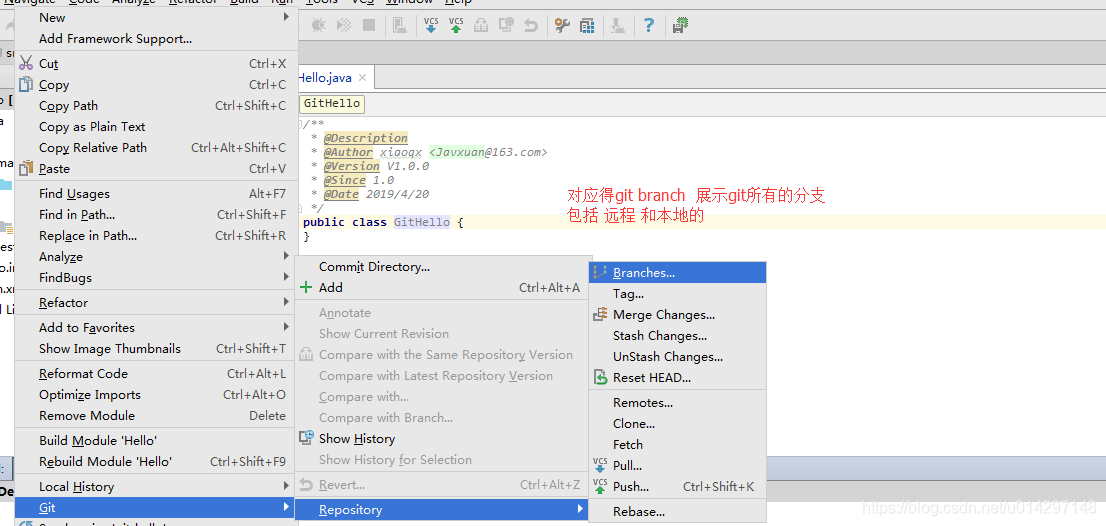Click Compare with Branch entry
Image resolution: width=1106 pixels, height=526 pixels.
pos(441,417)
